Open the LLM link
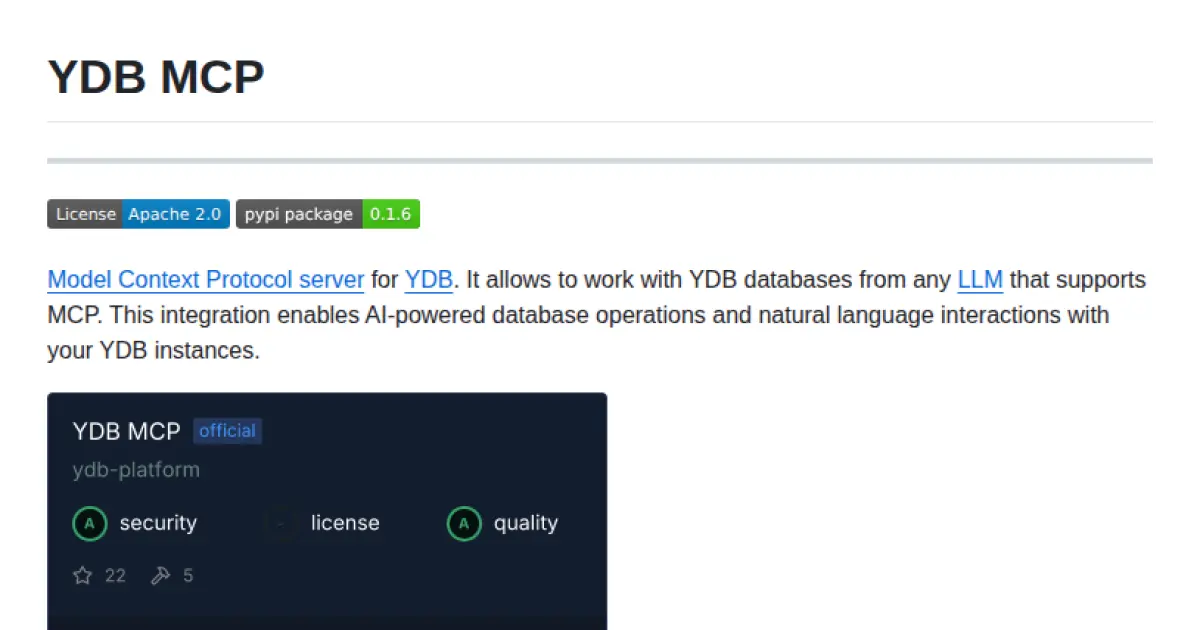The image size is (1200, 630). [x=980, y=279]
